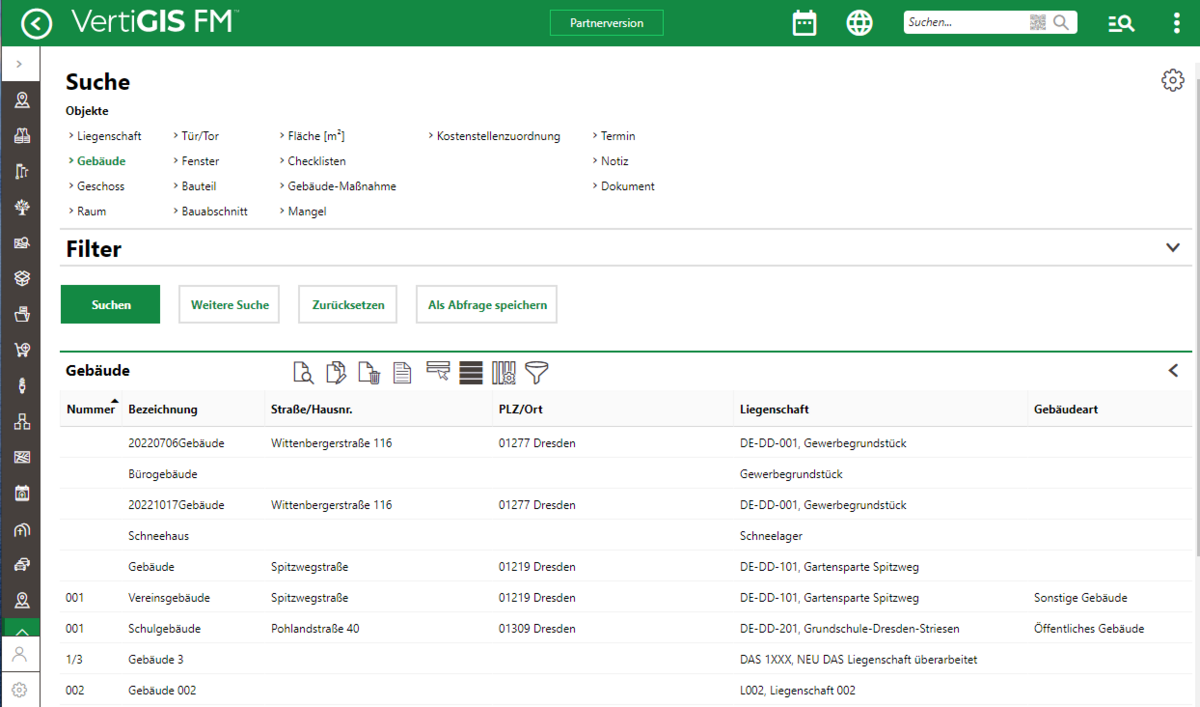This screenshot has width=1200, height=707.
Task: Sort by Liegenschaft column header
Action: (775, 409)
